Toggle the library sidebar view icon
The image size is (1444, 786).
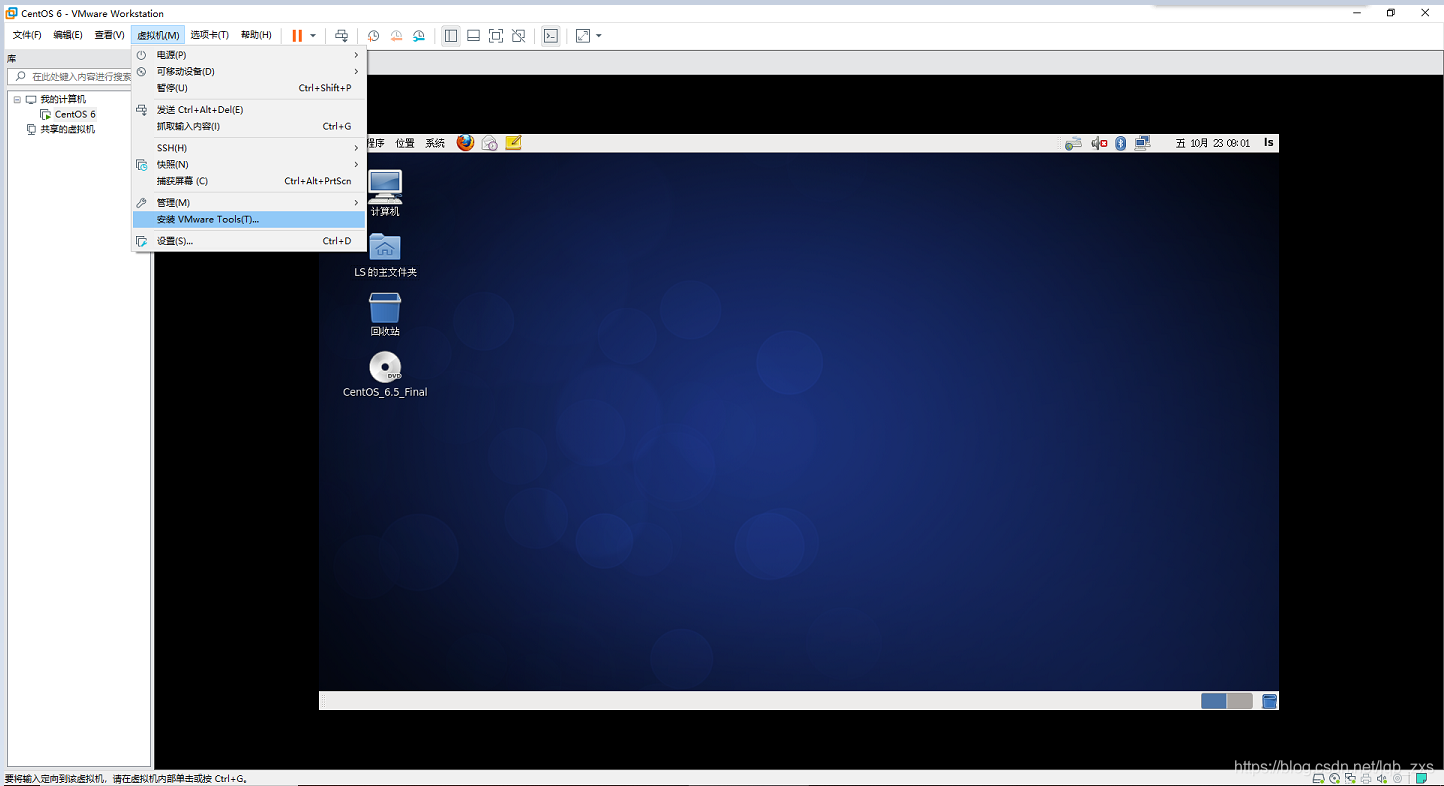pyautogui.click(x=451, y=36)
